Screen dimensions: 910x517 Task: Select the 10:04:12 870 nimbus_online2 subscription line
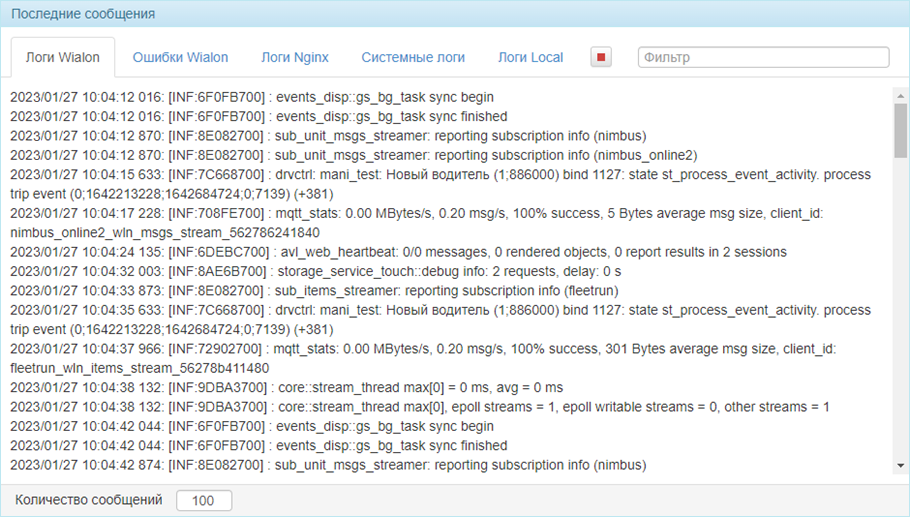pos(353,155)
